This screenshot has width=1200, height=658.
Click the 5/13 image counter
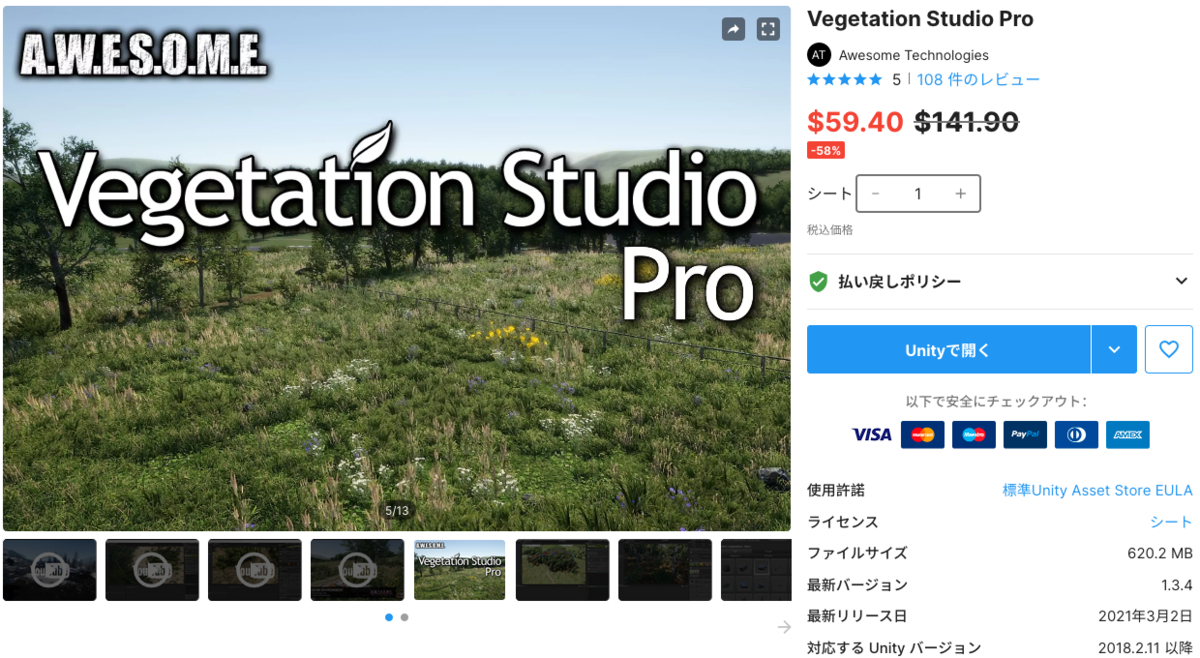tap(397, 511)
